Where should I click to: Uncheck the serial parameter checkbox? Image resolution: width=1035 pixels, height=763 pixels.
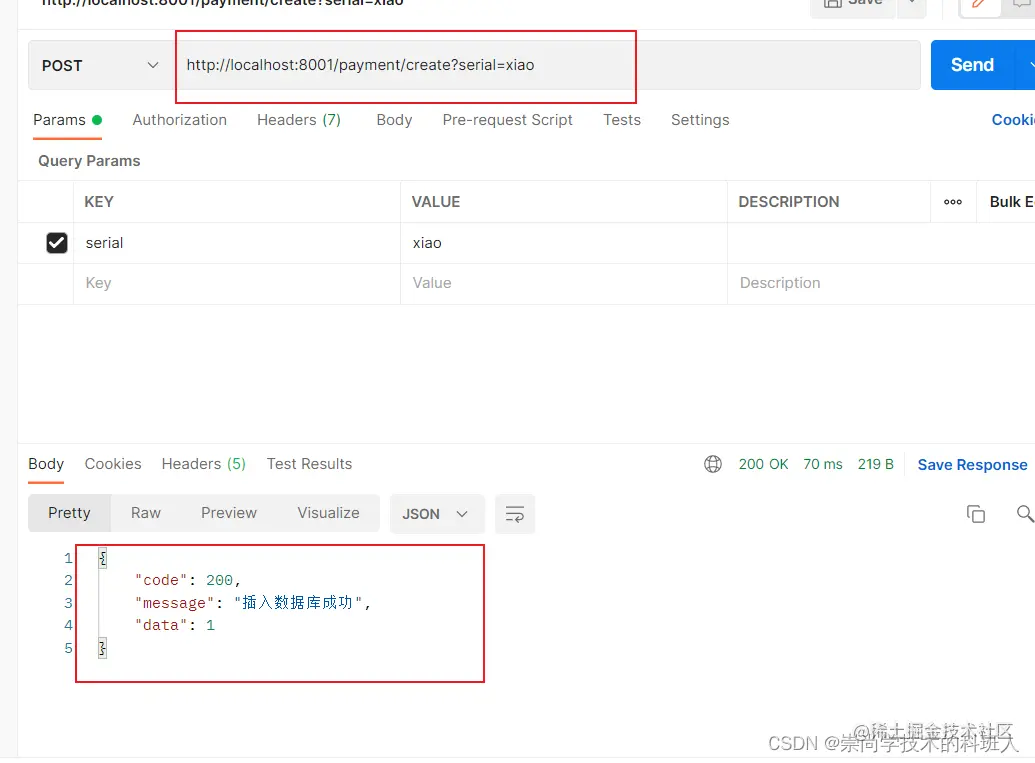[x=57, y=243]
